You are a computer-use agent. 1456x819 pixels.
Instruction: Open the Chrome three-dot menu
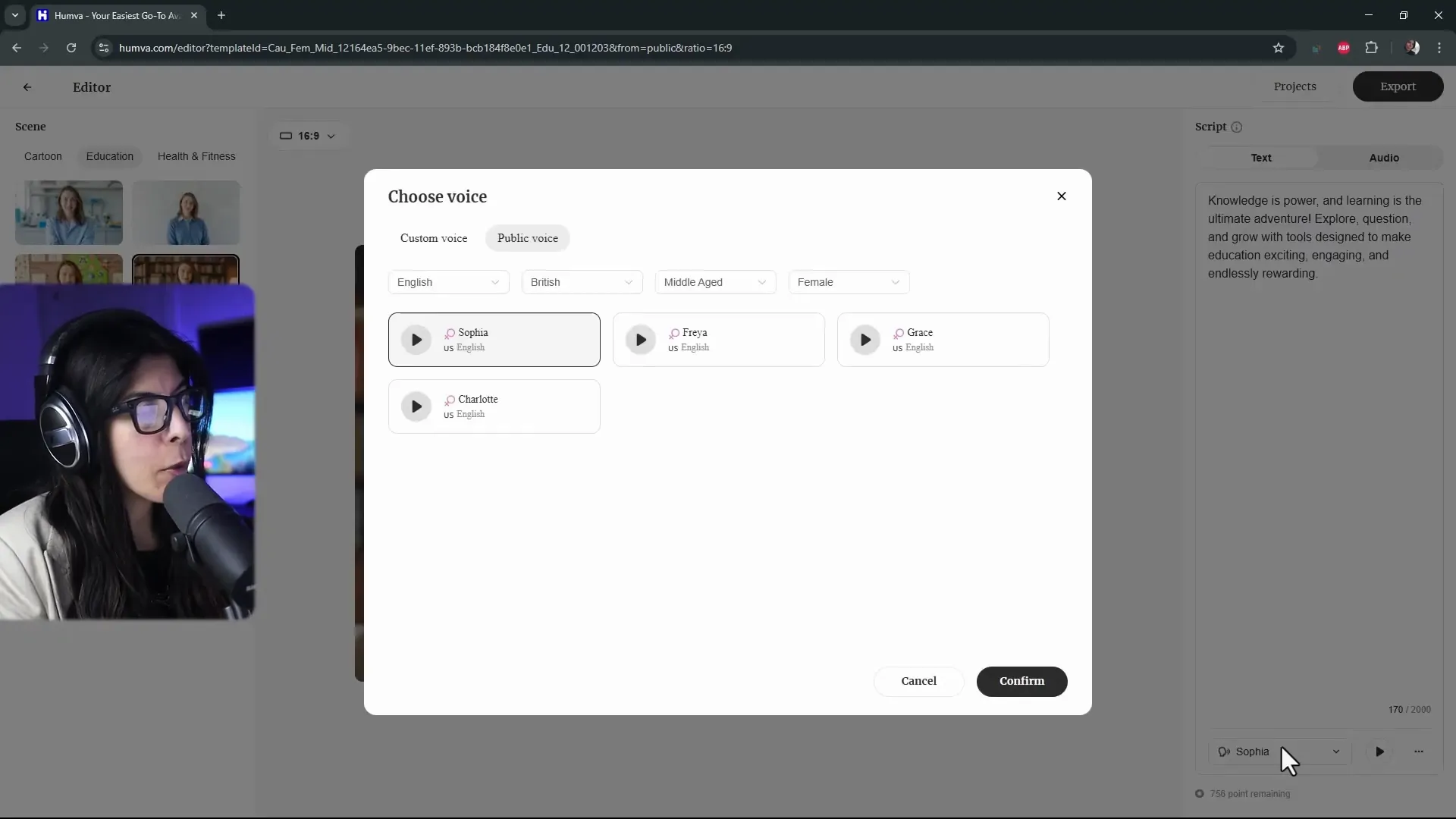[x=1439, y=48]
